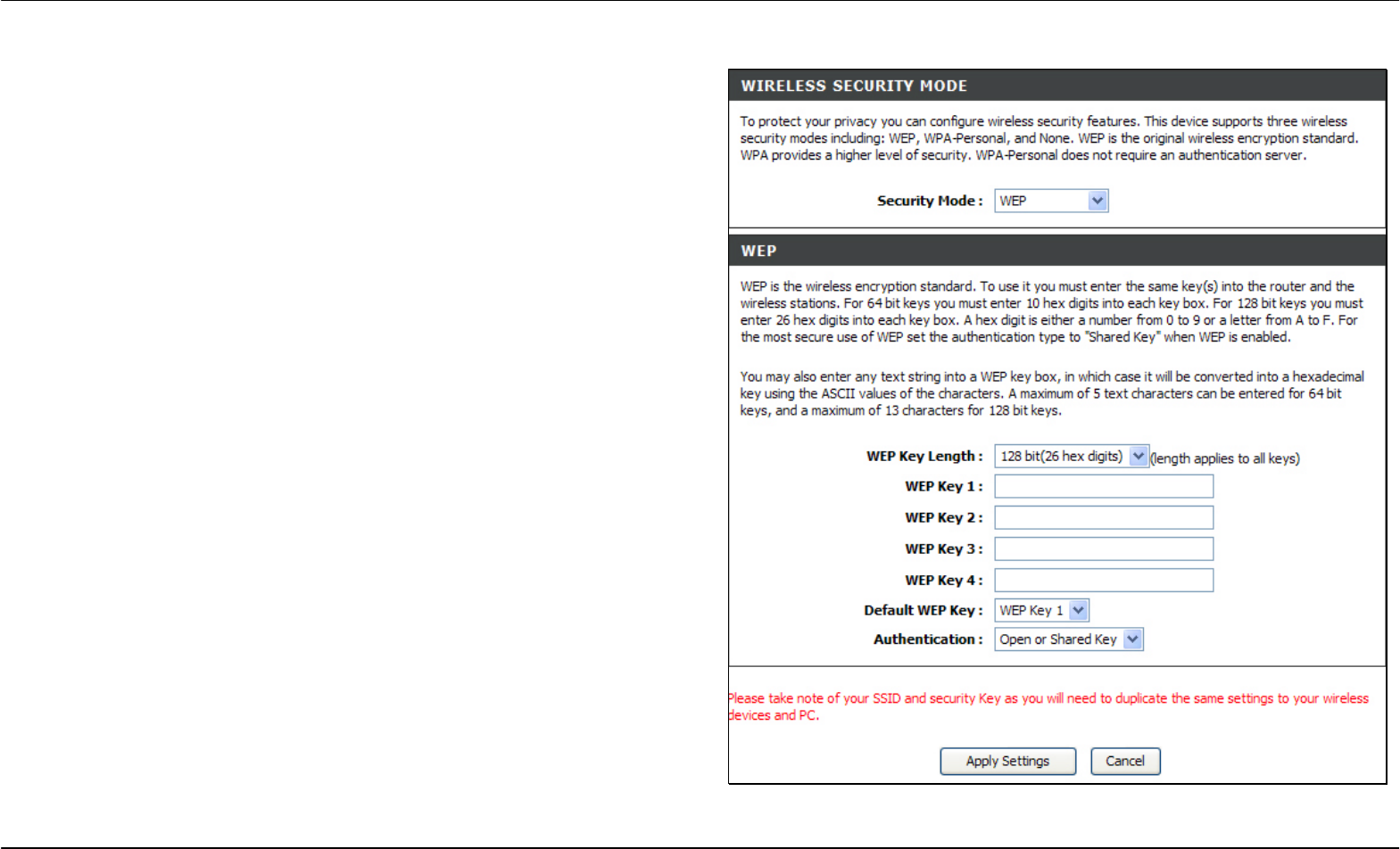Click the paragraph starting 'To protect your privacy'

[x=1049, y=138]
